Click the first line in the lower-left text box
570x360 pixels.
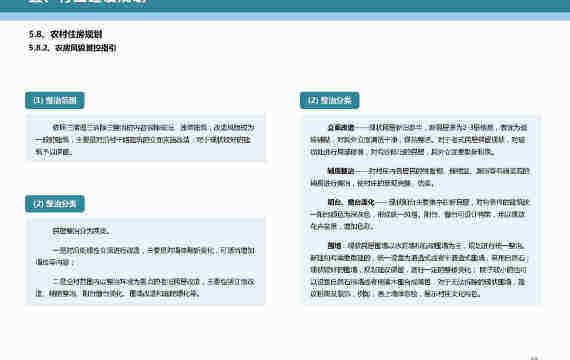click(x=81, y=231)
